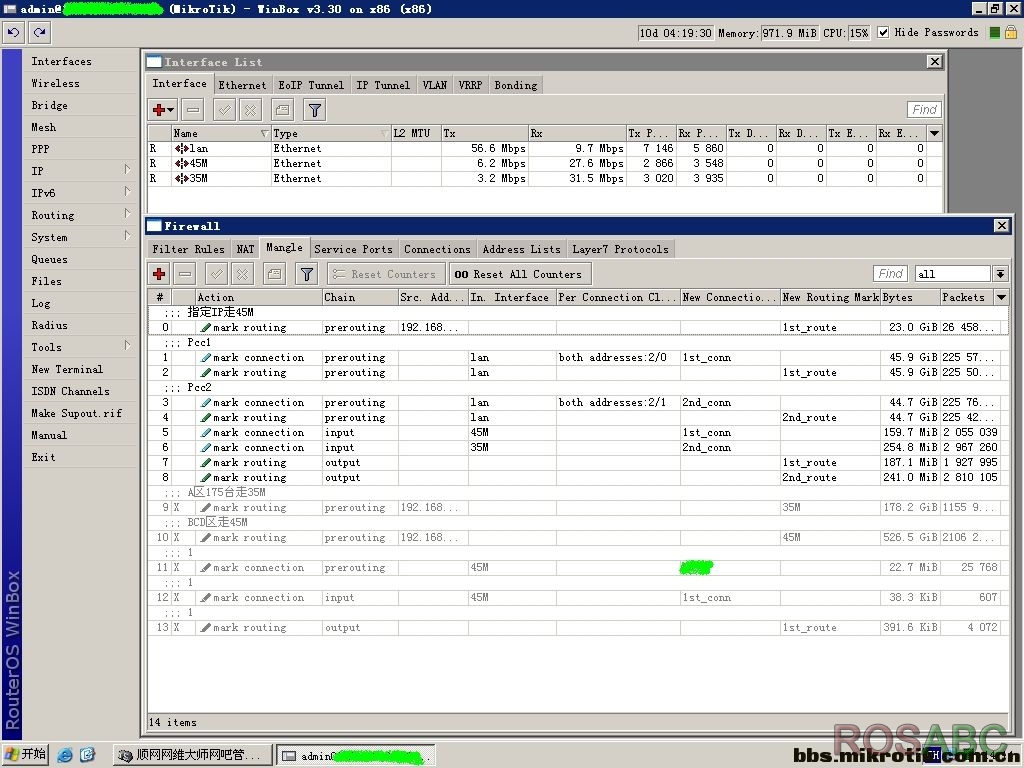
Task: Open the 顺网网维大师 taskbar window
Action: click(191, 755)
